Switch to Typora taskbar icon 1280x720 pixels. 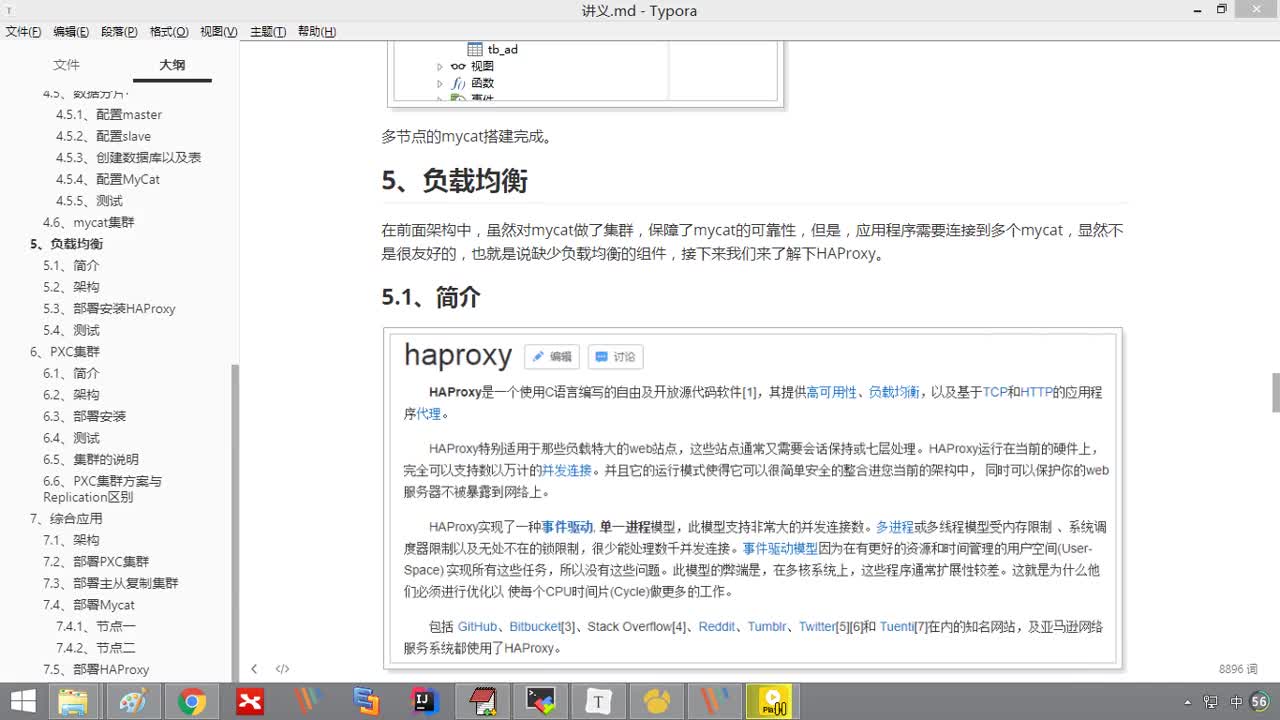tap(598, 702)
